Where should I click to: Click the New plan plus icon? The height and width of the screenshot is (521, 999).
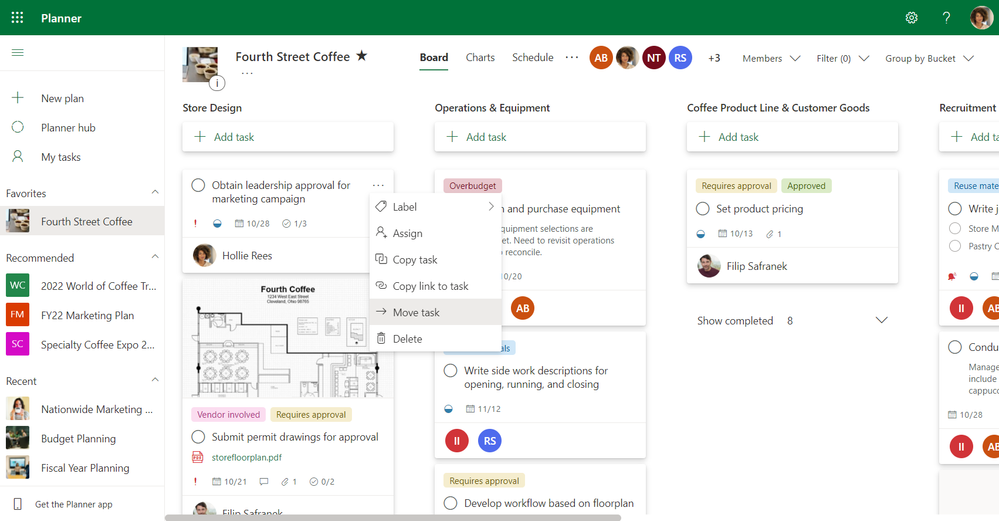[18, 97]
